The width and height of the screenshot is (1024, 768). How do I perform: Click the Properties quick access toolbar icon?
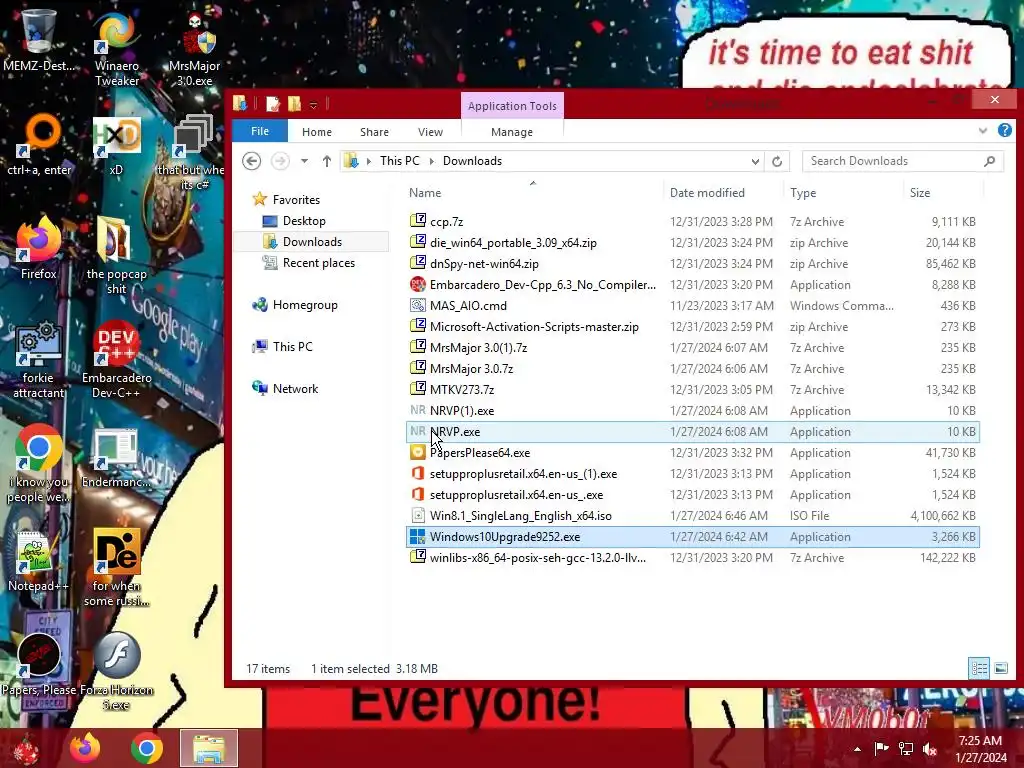pyautogui.click(x=273, y=104)
